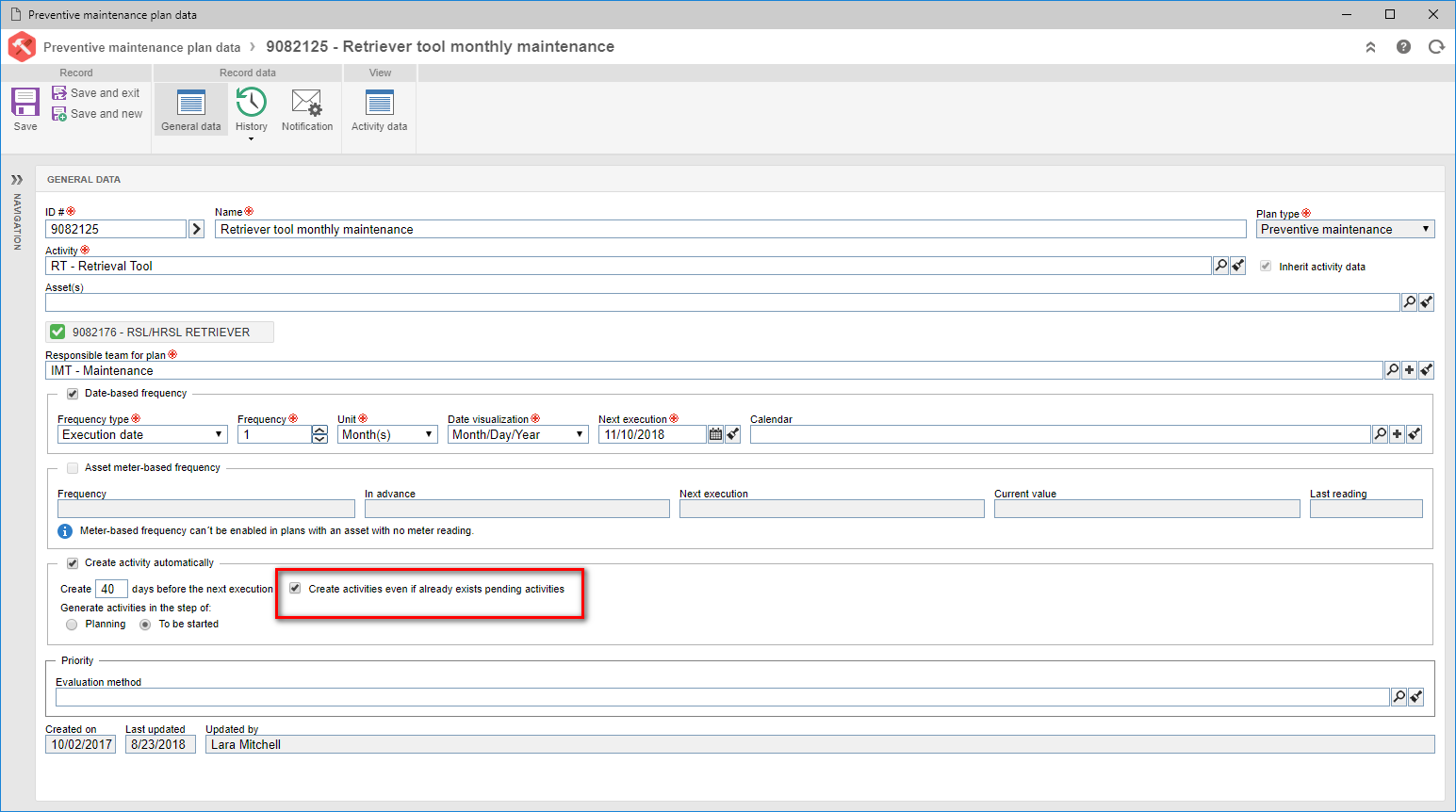Toggle Inherit activity data checkbox
This screenshot has width=1456, height=812.
1266,267
